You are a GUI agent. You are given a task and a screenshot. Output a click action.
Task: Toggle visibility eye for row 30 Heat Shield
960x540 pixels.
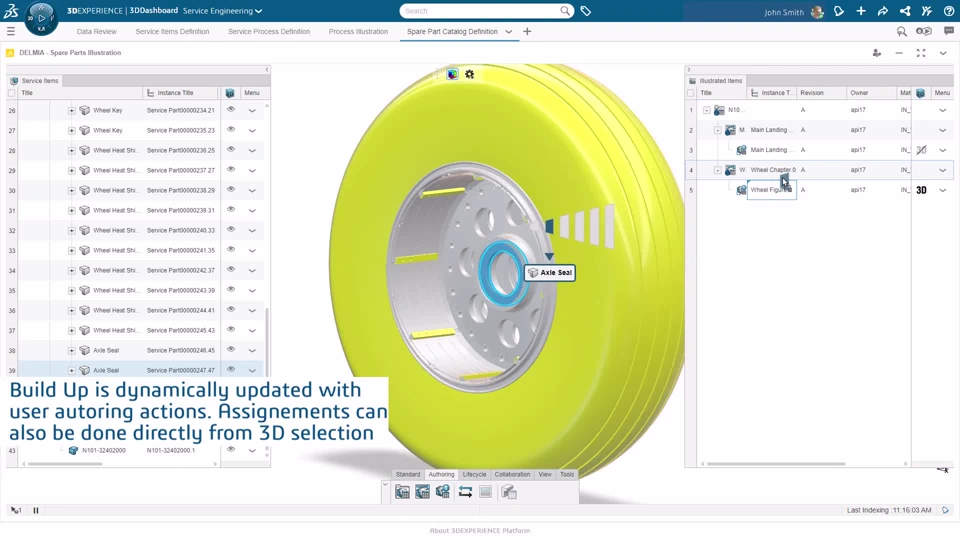pos(231,190)
